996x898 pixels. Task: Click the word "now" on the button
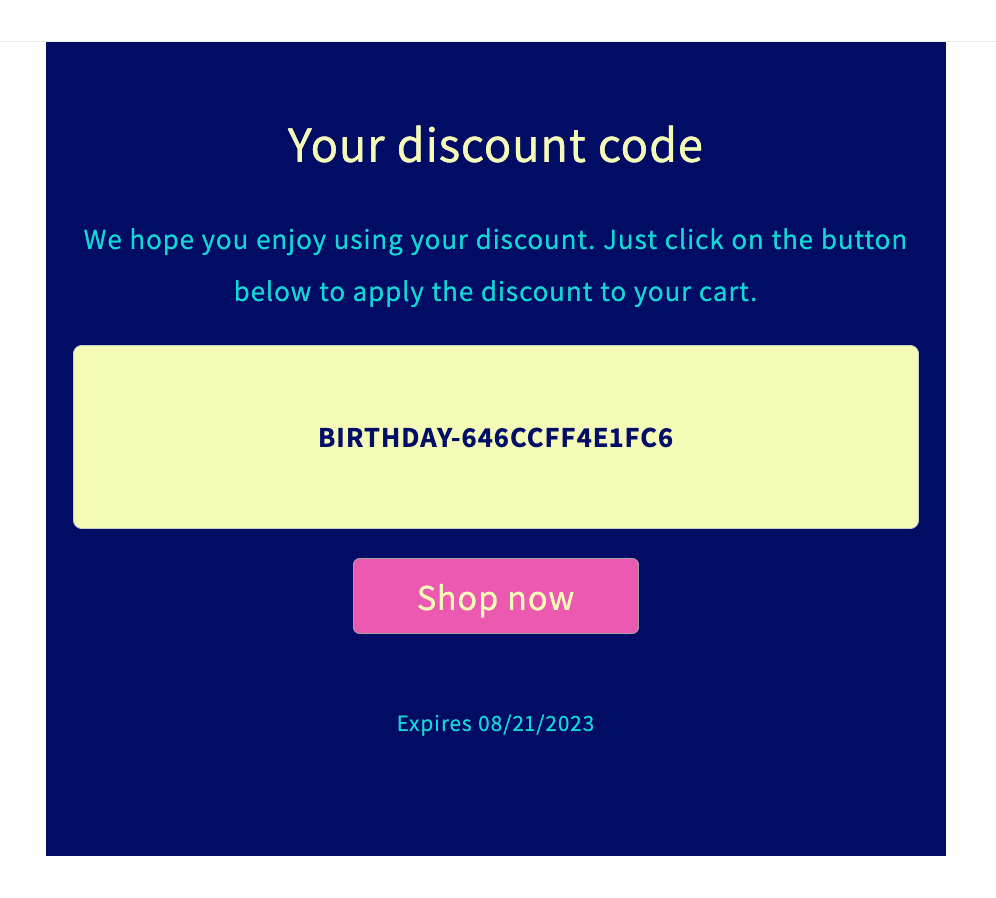point(540,598)
